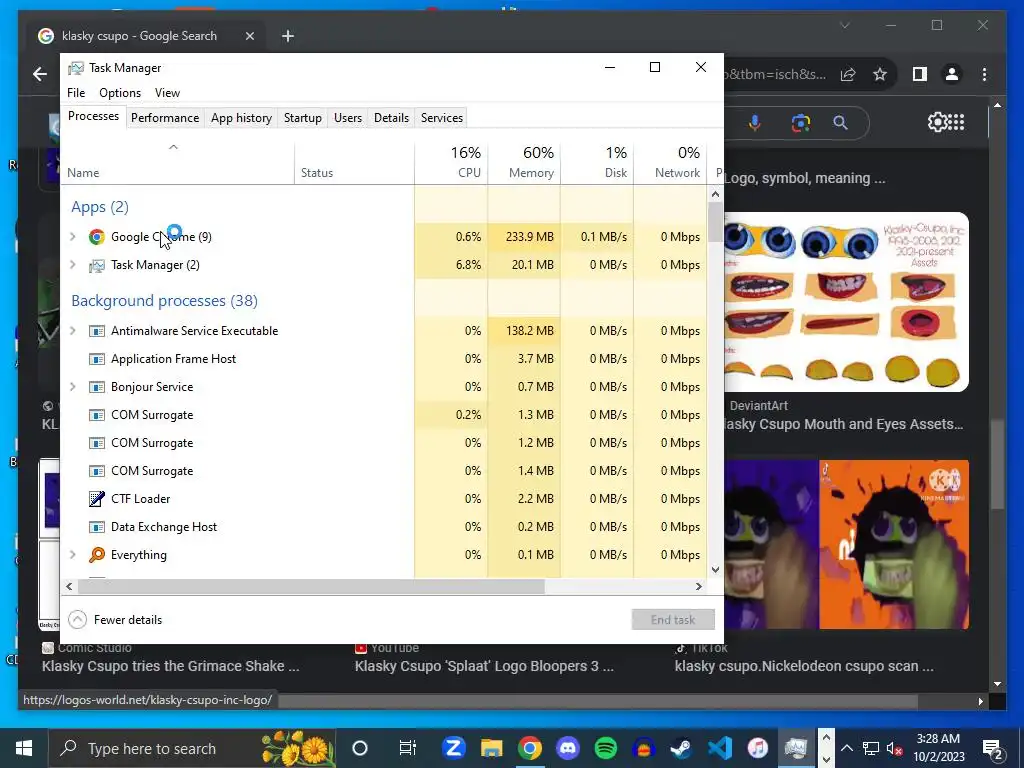Image resolution: width=1024 pixels, height=768 pixels.
Task: Click the Cortana circle icon
Action: (360, 748)
